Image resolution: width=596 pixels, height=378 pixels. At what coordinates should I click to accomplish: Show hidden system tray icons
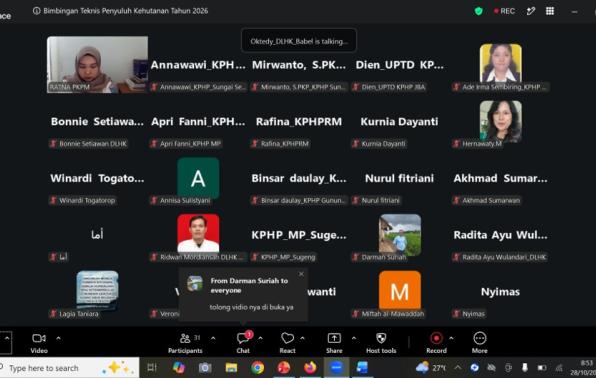[x=458, y=367]
